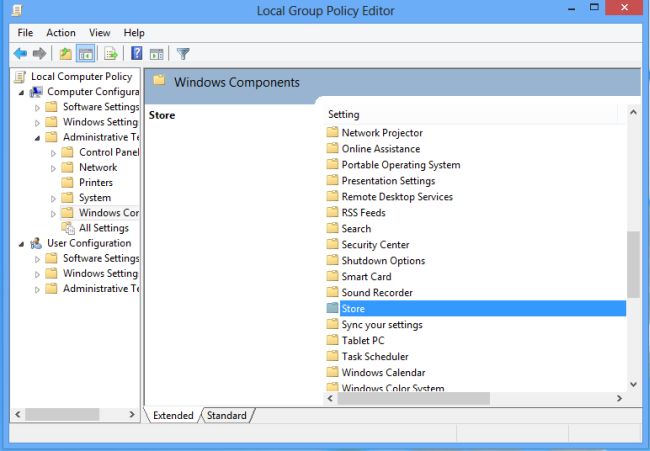The width and height of the screenshot is (650, 451).
Task: Click the Export List toolbar icon
Action: click(x=111, y=53)
